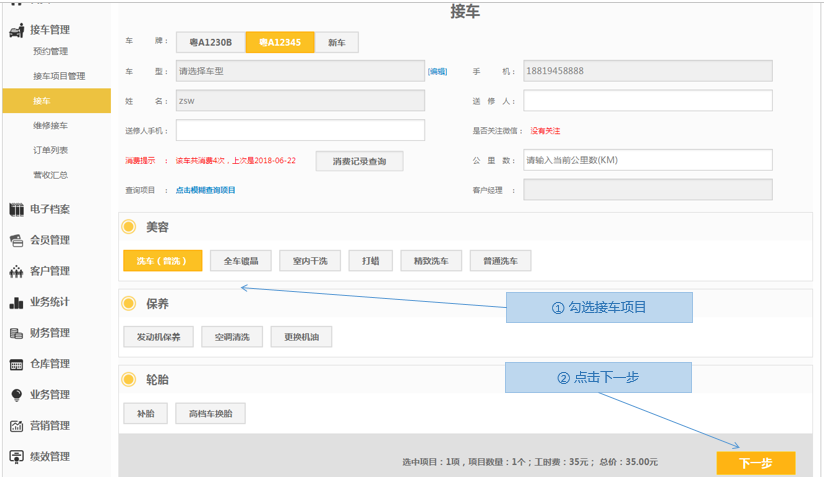Collapse the 美容 category section
Image resolution: width=824 pixels, height=477 pixels.
[129, 227]
